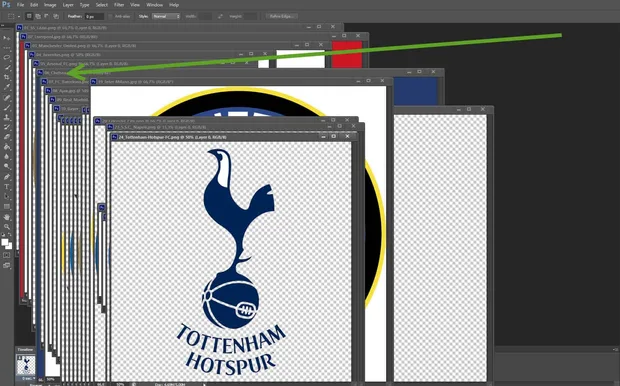Open the marquee tool preset picker
This screenshot has width=620, height=386.
pos(13,16)
